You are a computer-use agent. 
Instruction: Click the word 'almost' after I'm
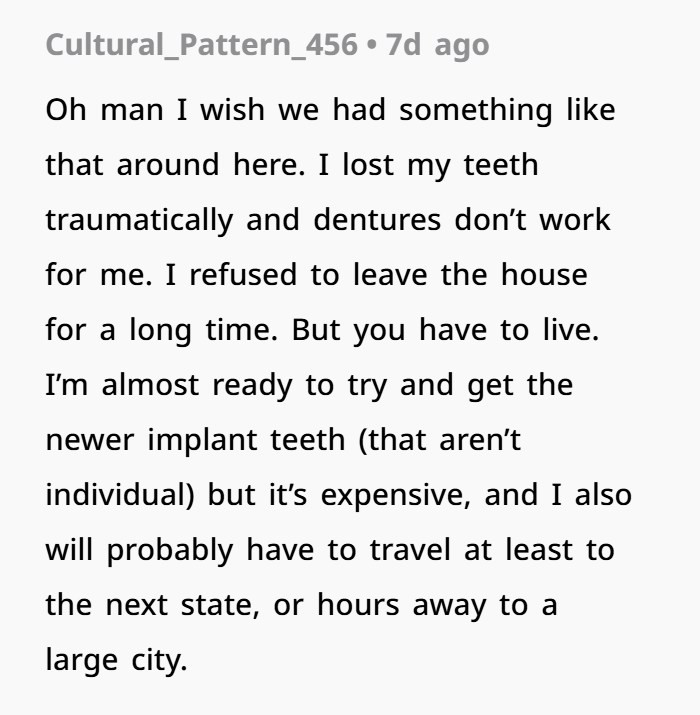(x=150, y=385)
